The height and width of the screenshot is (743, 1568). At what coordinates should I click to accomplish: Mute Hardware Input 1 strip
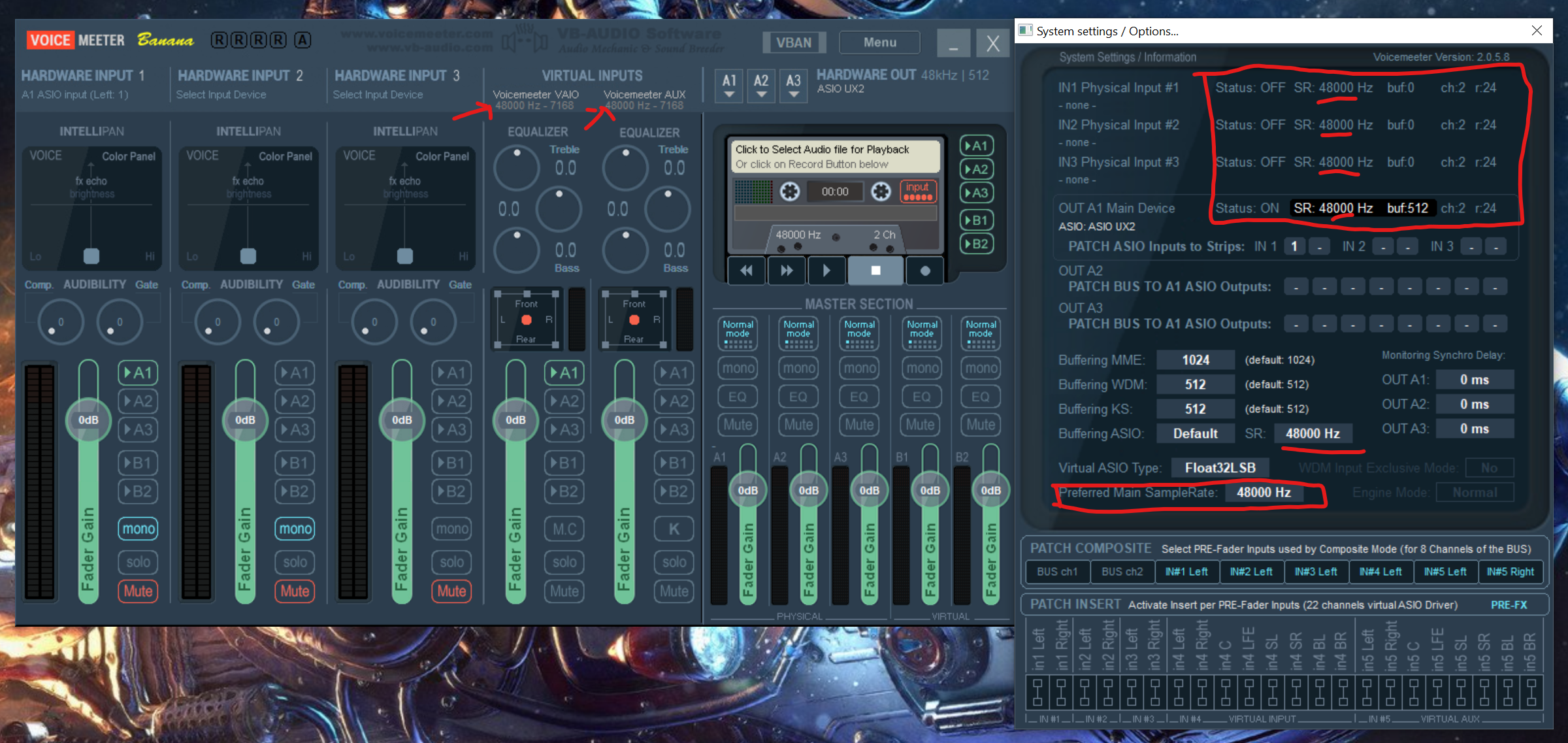(138, 591)
